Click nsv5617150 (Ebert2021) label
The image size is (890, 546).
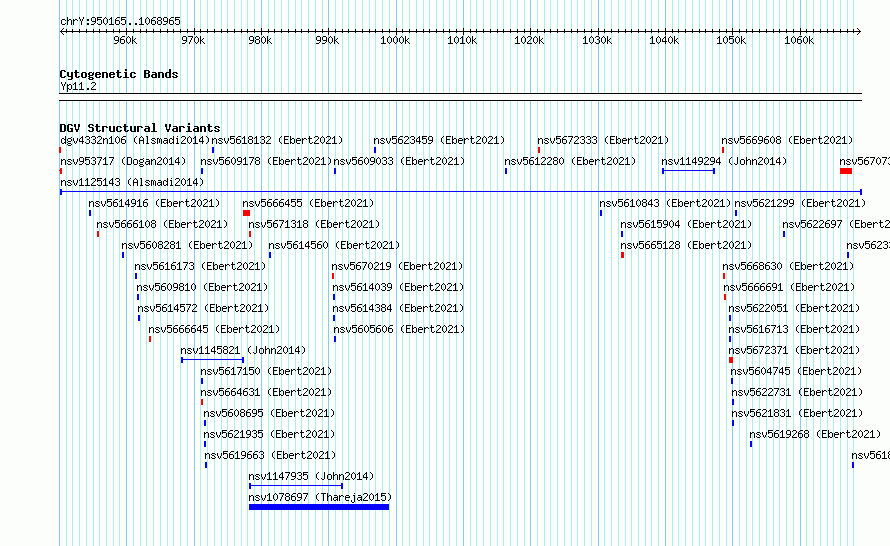pyautogui.click(x=266, y=371)
